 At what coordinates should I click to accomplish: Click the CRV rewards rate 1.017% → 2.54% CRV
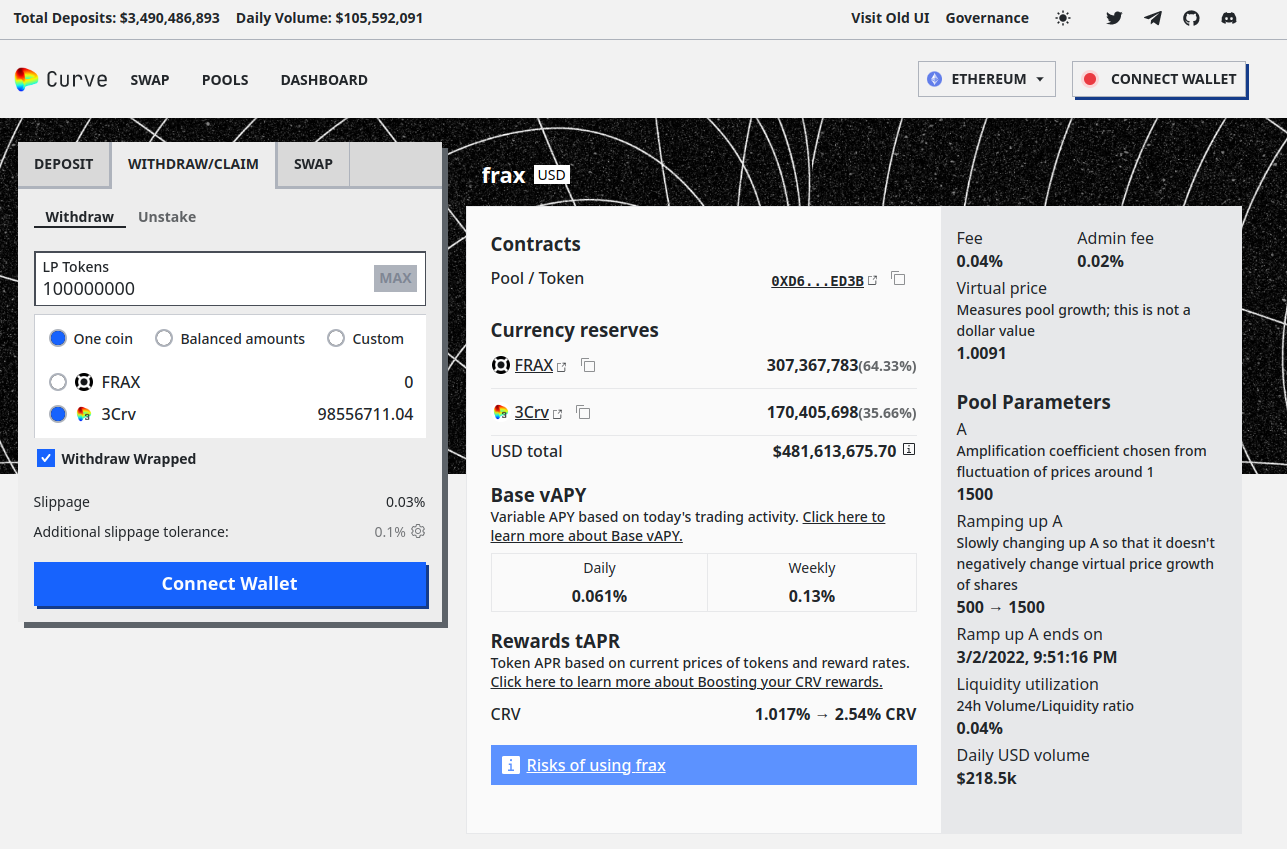[835, 714]
